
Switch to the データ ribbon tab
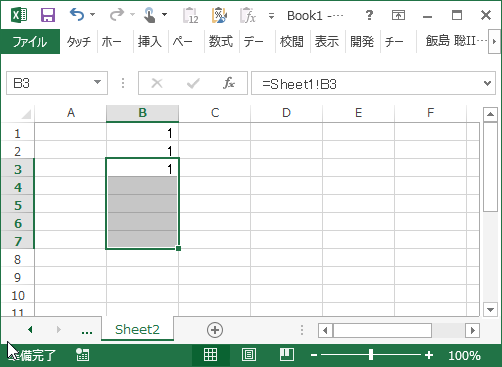point(253,42)
